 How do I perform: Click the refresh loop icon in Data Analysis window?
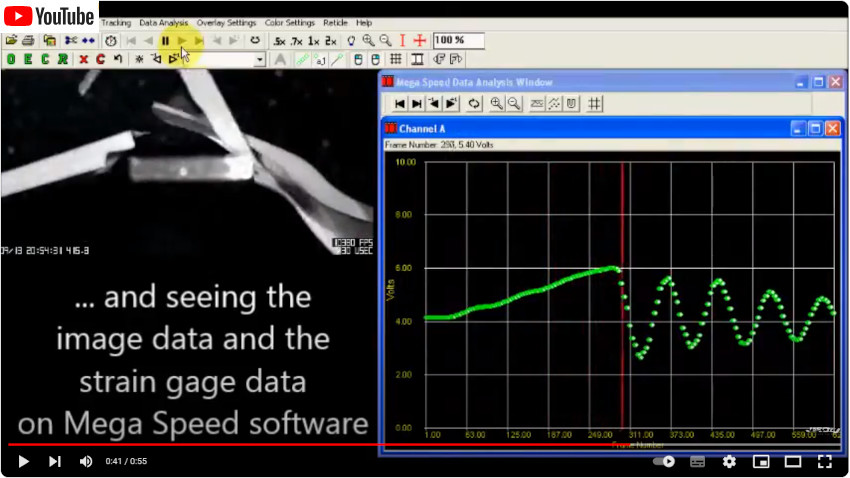pyautogui.click(x=474, y=104)
